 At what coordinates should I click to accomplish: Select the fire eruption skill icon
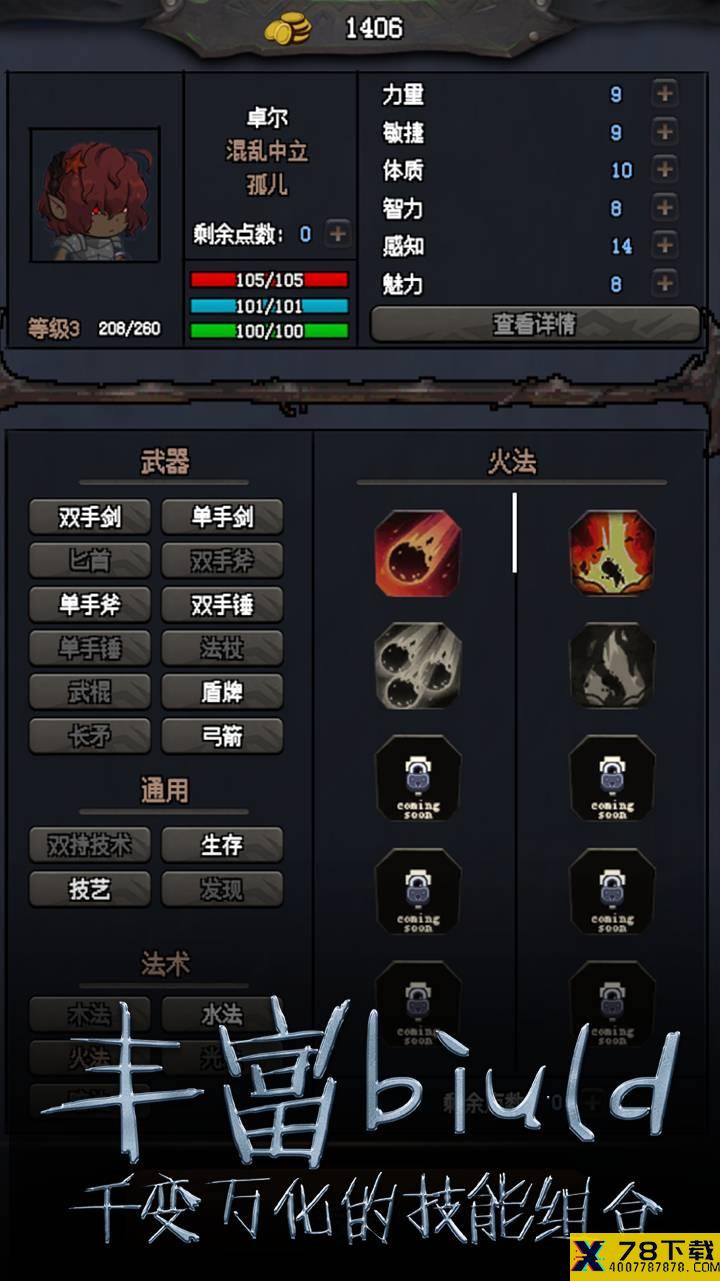612,553
